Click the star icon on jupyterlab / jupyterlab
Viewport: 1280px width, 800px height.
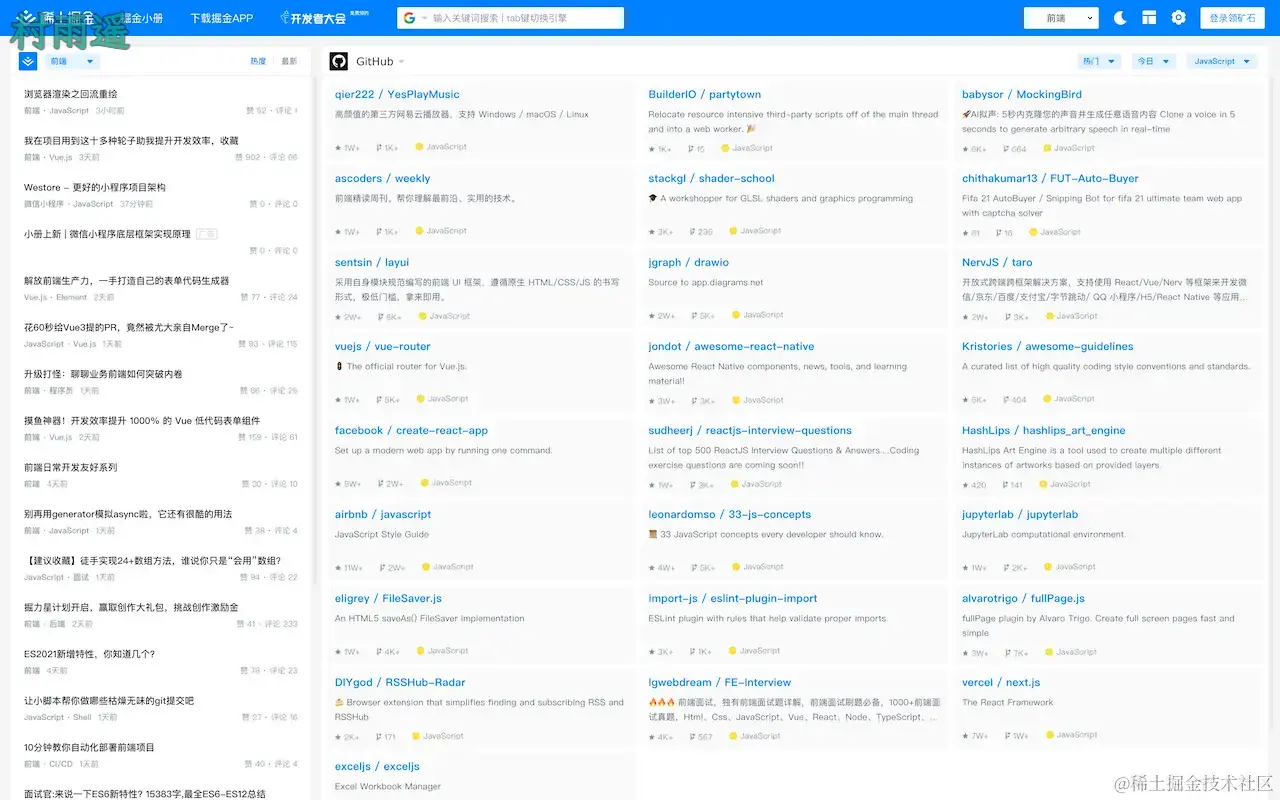(966, 568)
